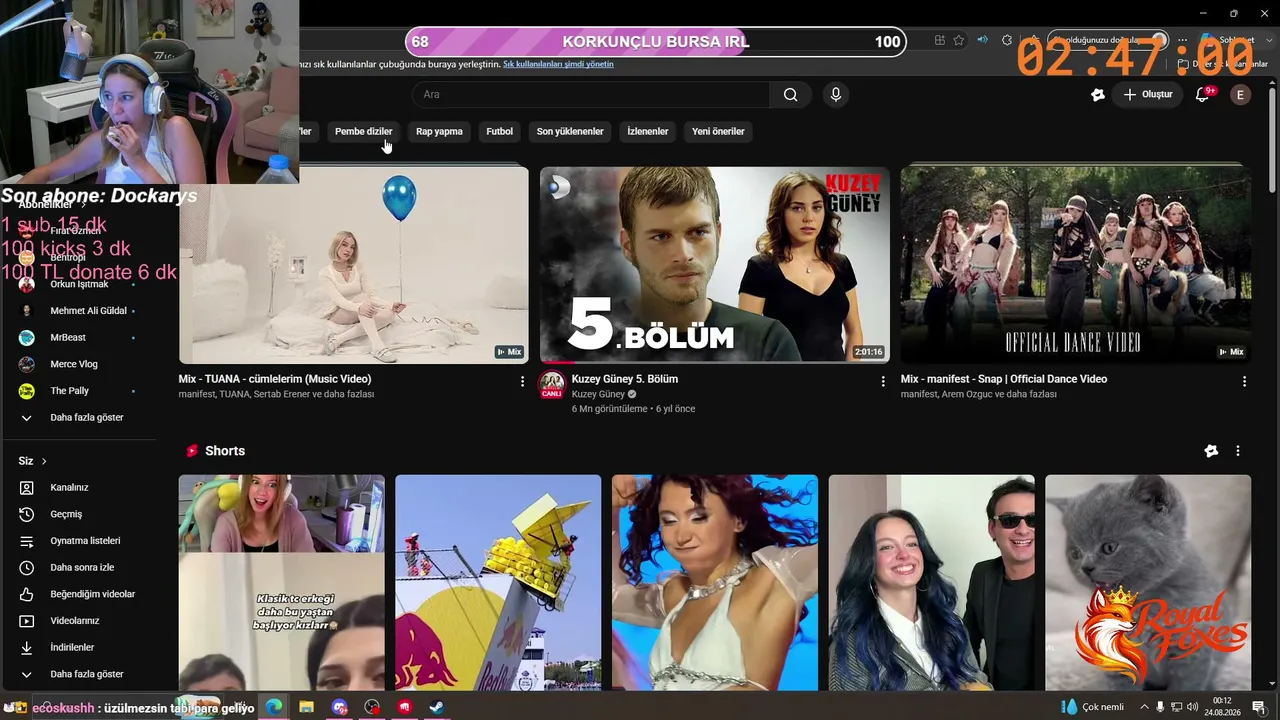Open File Explorer from the taskbar

(x=307, y=707)
